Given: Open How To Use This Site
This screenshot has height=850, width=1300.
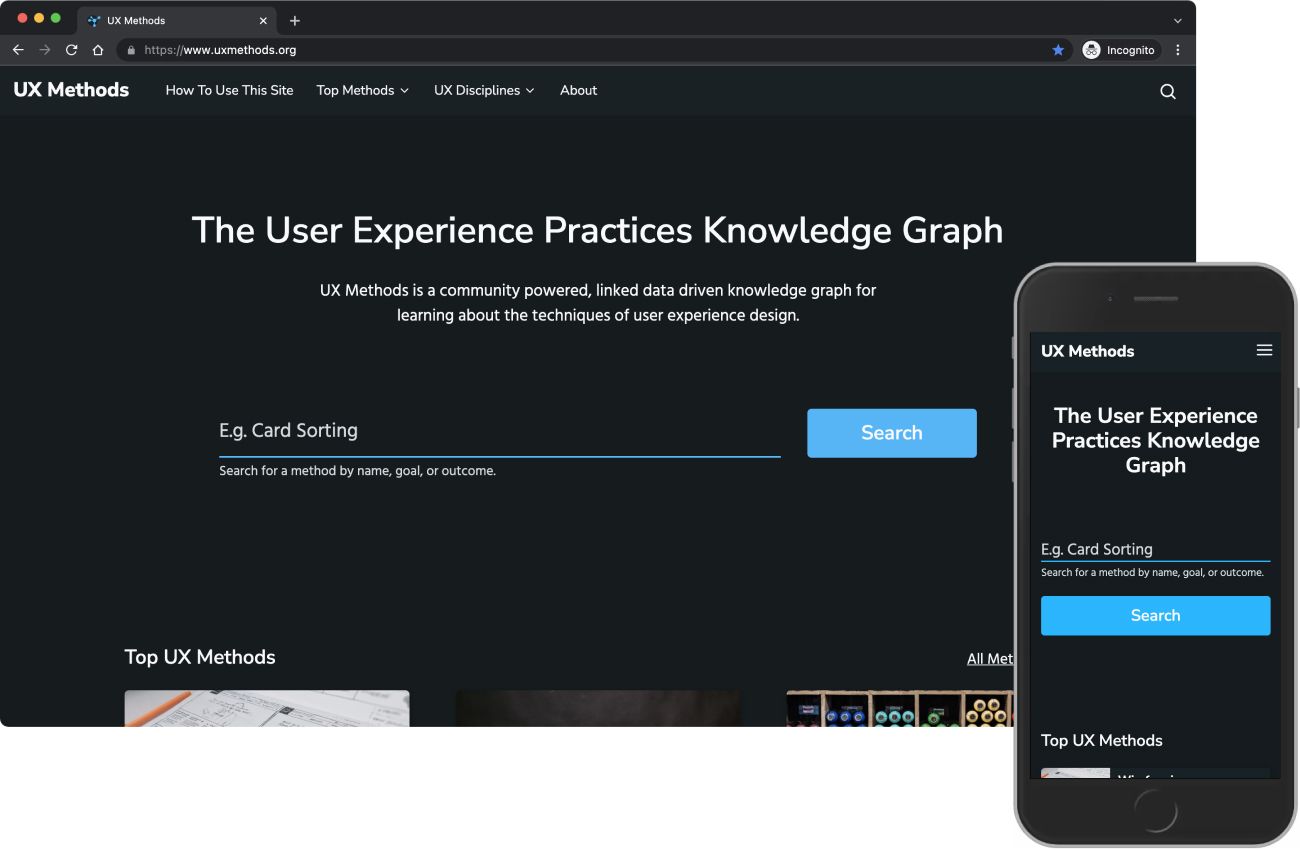Looking at the screenshot, I should 229,90.
